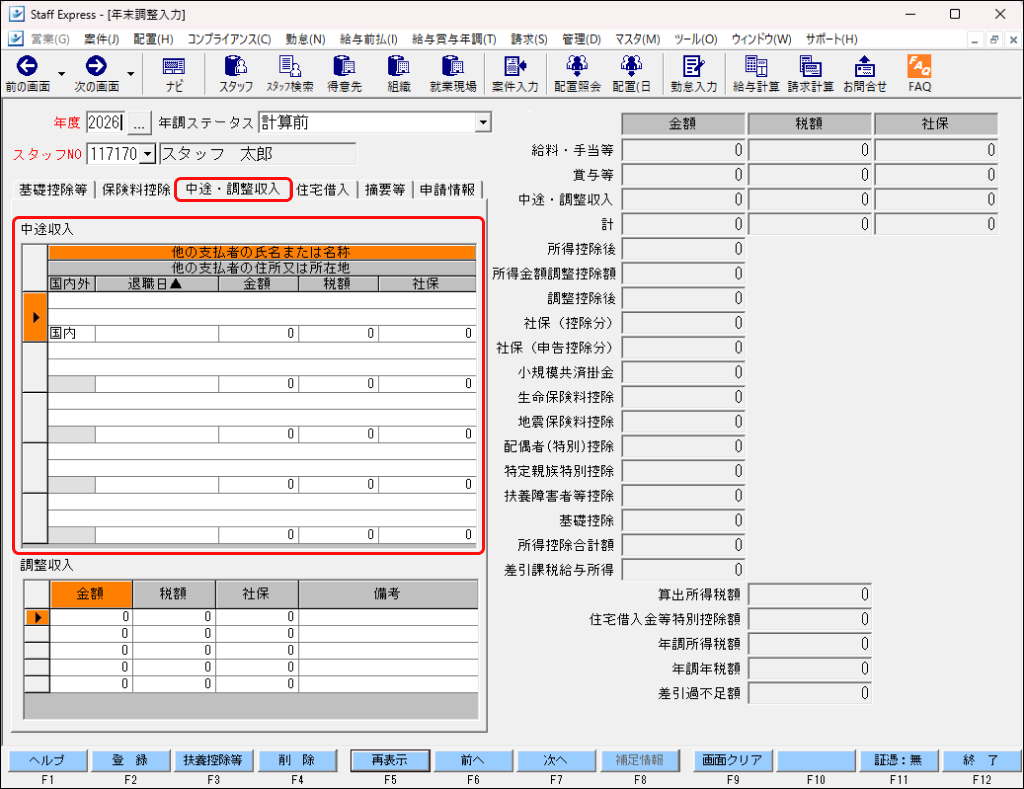Open the お問合せ inquiry icon
The image size is (1024, 789).
(x=865, y=73)
